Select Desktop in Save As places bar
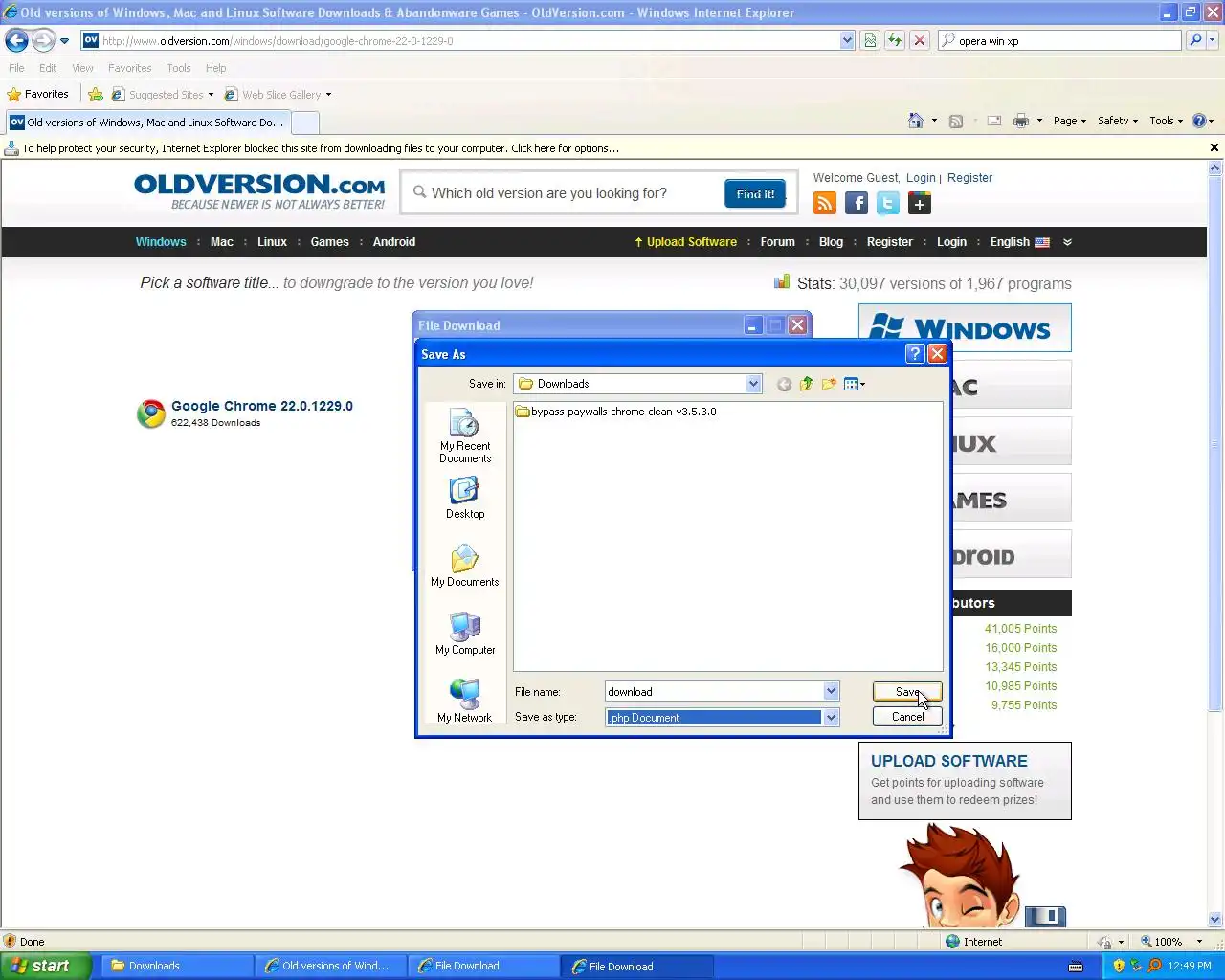Image resolution: width=1225 pixels, height=980 pixels. [465, 498]
